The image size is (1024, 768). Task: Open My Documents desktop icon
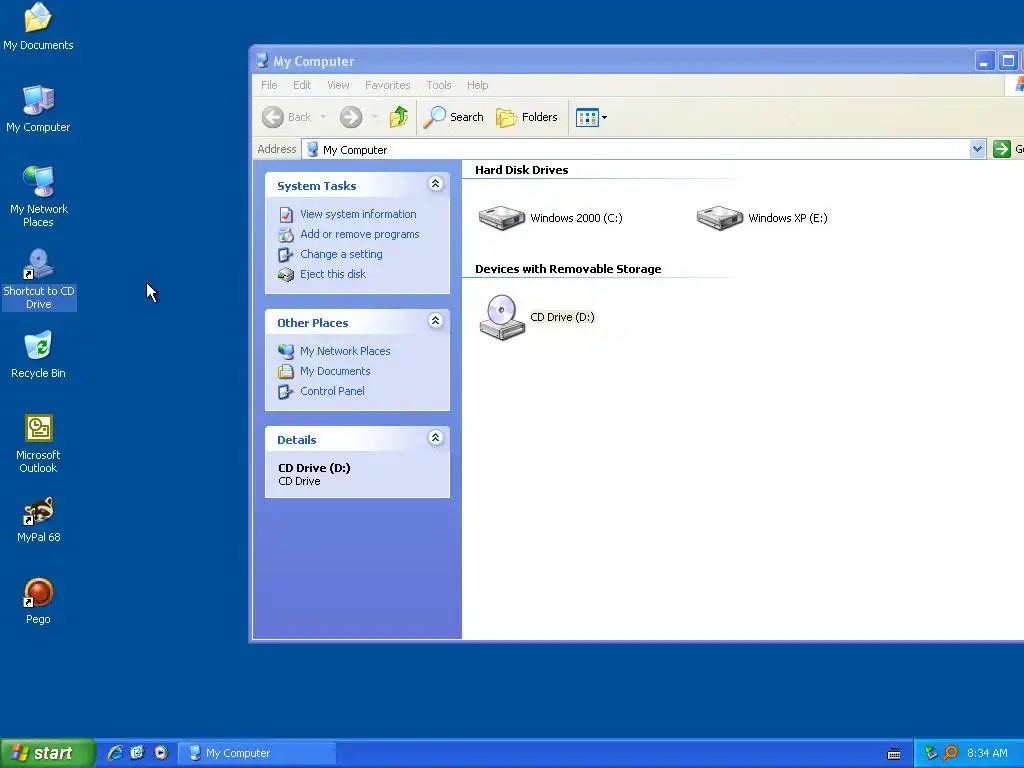pos(38,26)
